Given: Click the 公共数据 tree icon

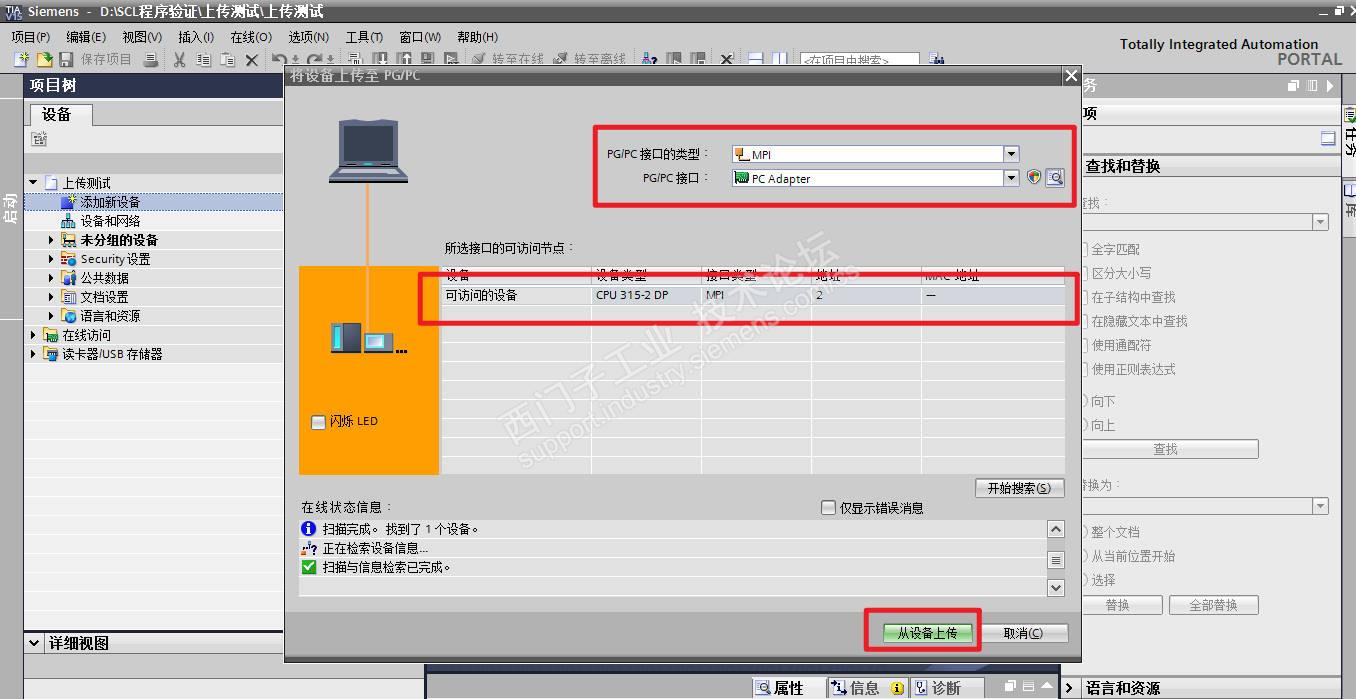Looking at the screenshot, I should (x=68, y=278).
